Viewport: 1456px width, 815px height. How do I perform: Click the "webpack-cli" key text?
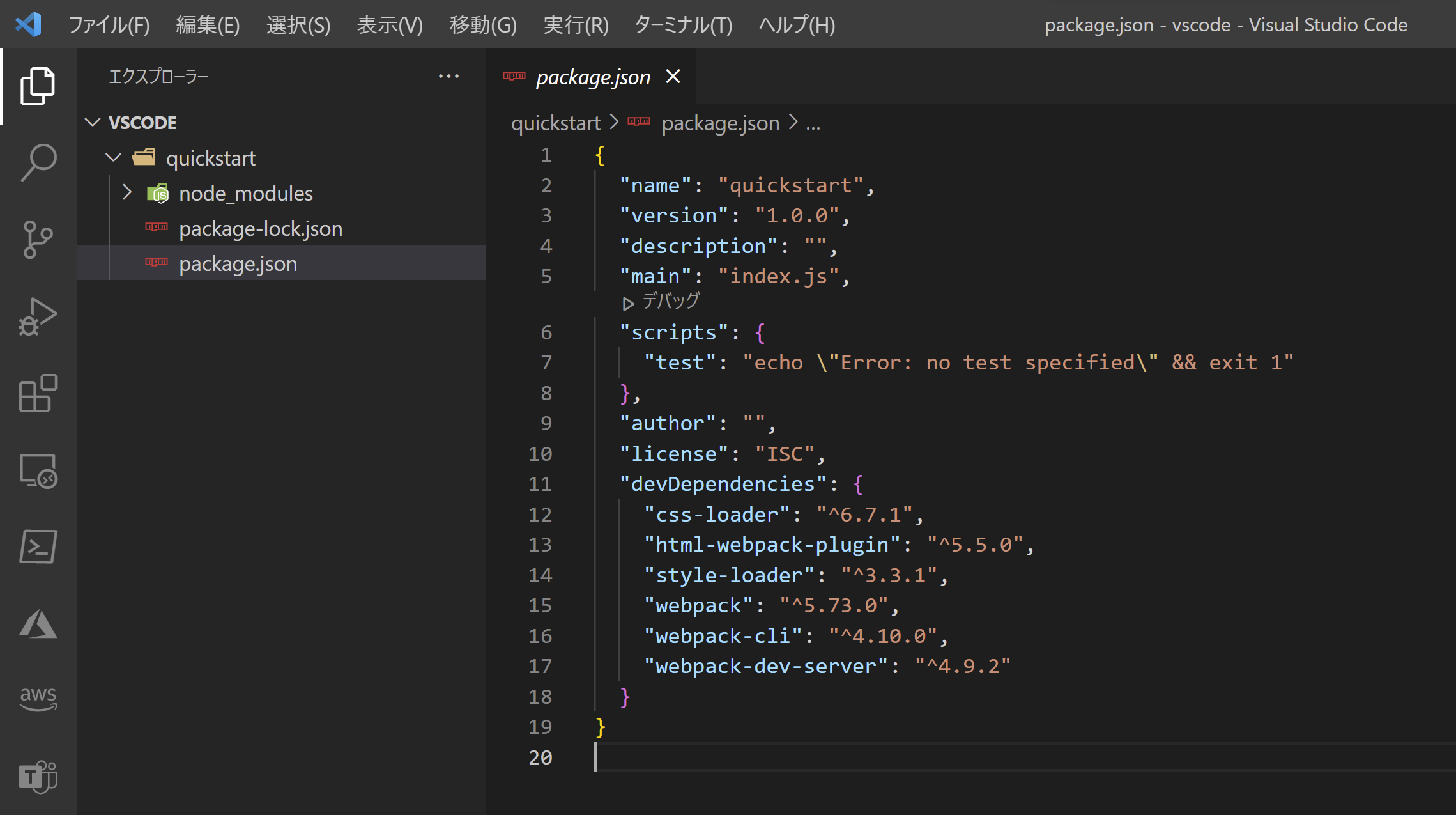point(723,636)
